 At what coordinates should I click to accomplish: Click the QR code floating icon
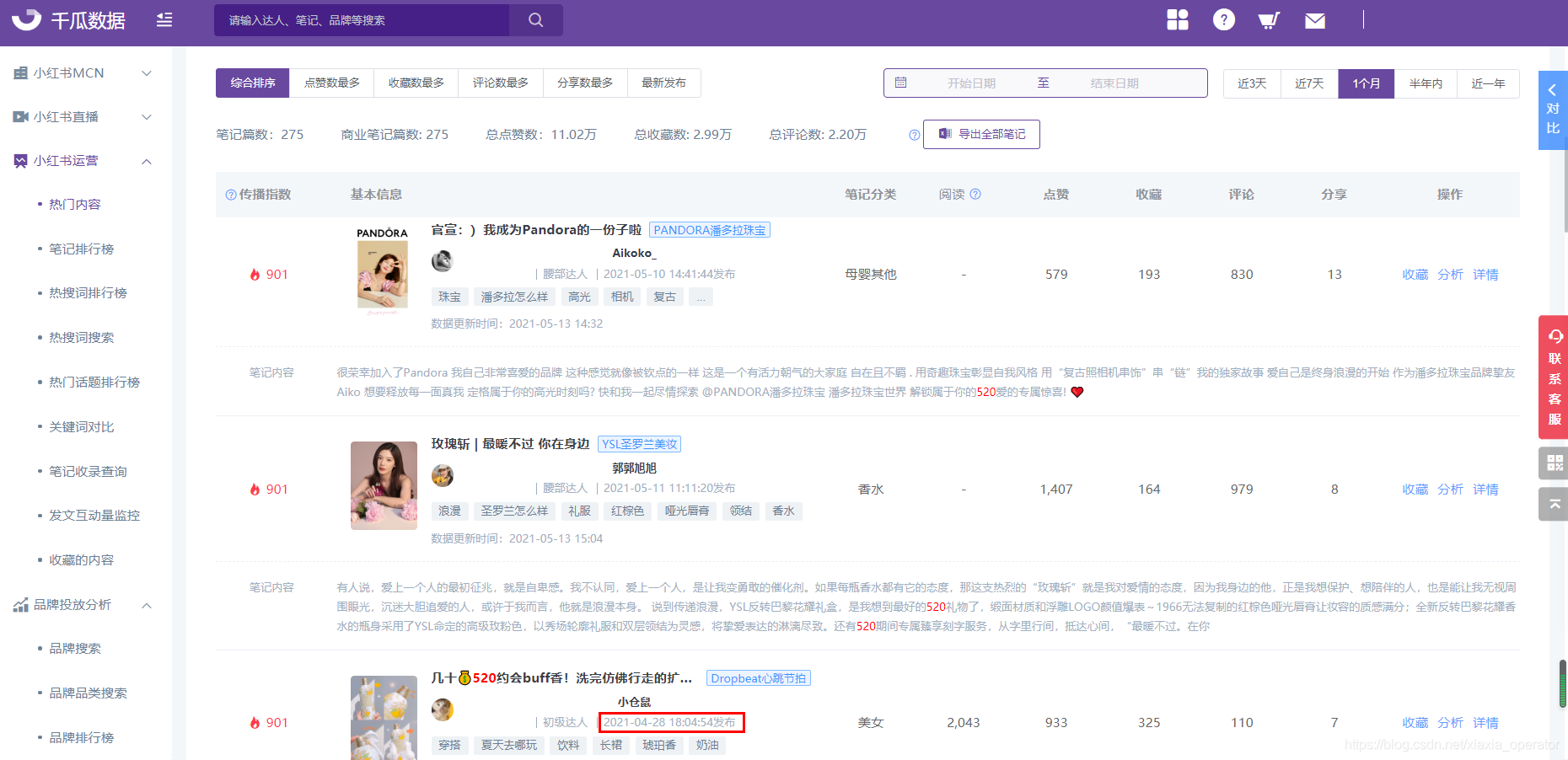pos(1554,463)
